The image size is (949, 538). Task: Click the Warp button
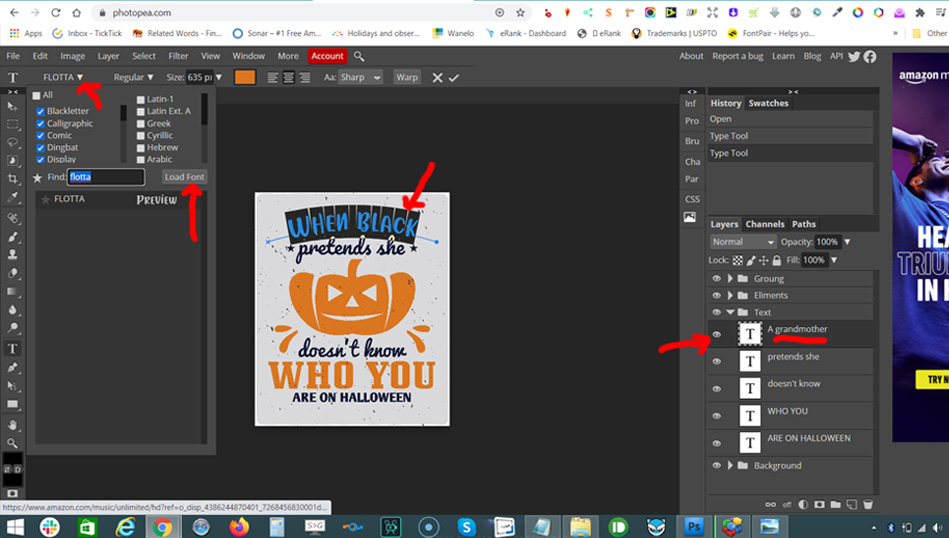(407, 77)
